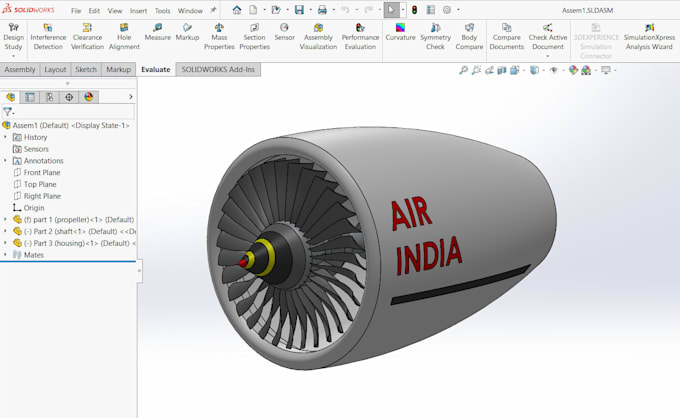
Task: Switch to the Layout tab
Action: tap(55, 69)
